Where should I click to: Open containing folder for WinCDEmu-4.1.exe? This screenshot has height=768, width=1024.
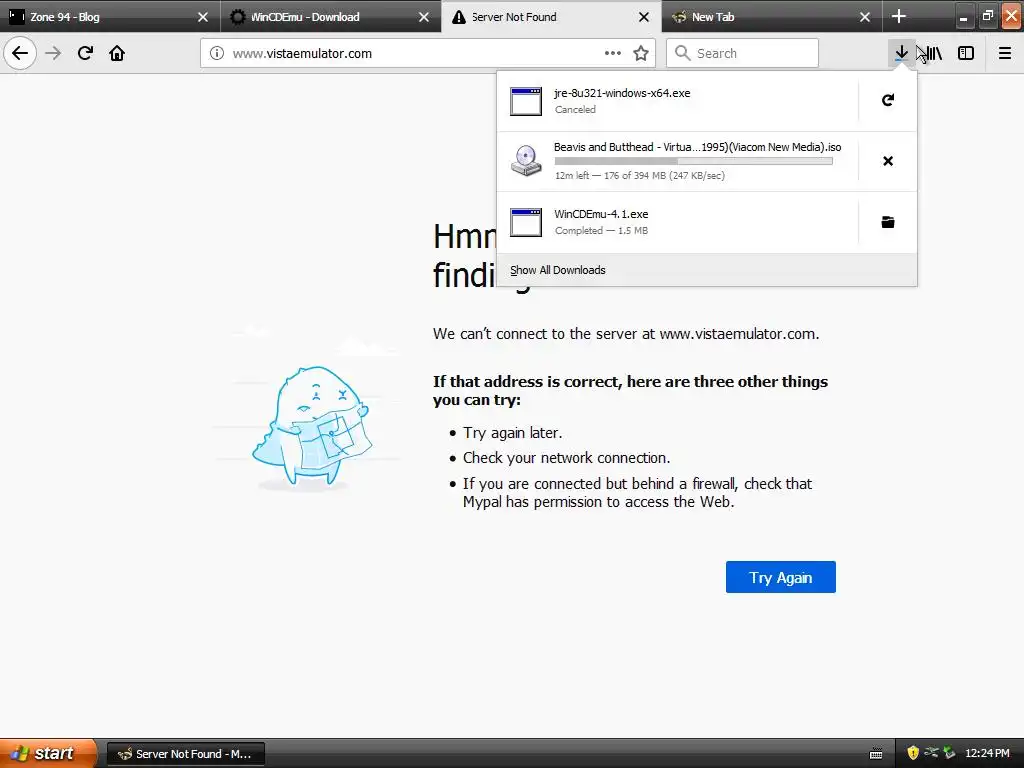(x=888, y=222)
